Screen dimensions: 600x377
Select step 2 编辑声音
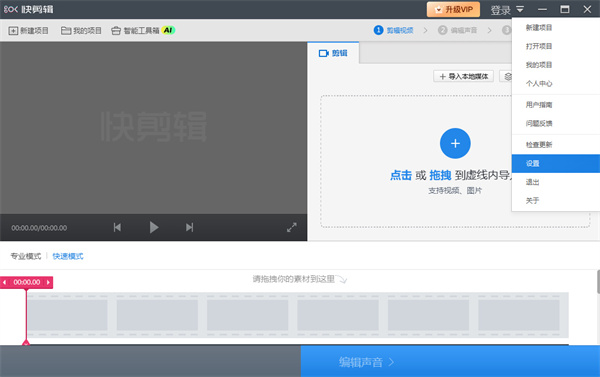[458, 30]
